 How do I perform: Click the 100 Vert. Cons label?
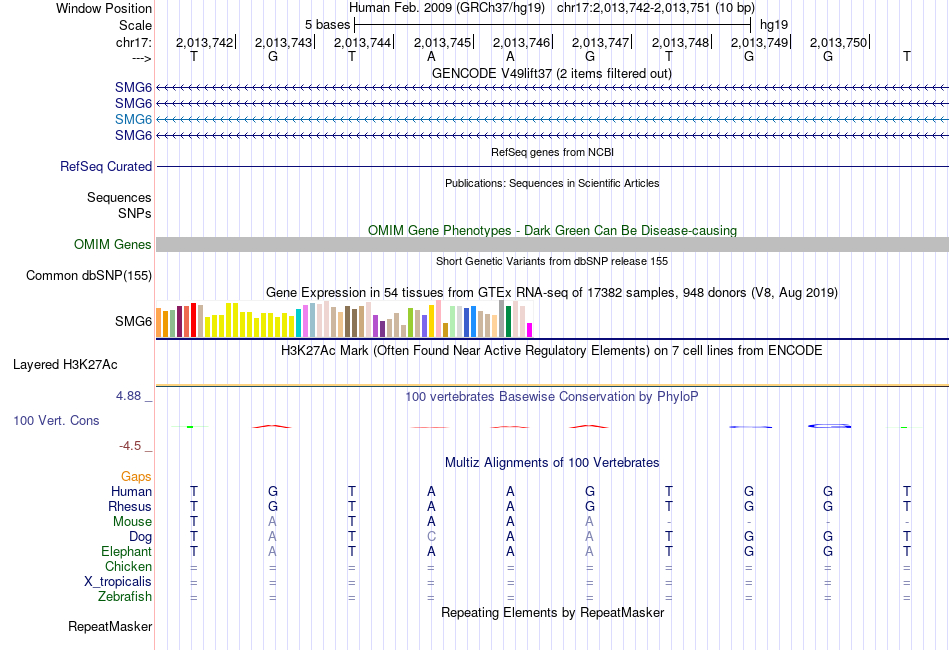point(56,420)
